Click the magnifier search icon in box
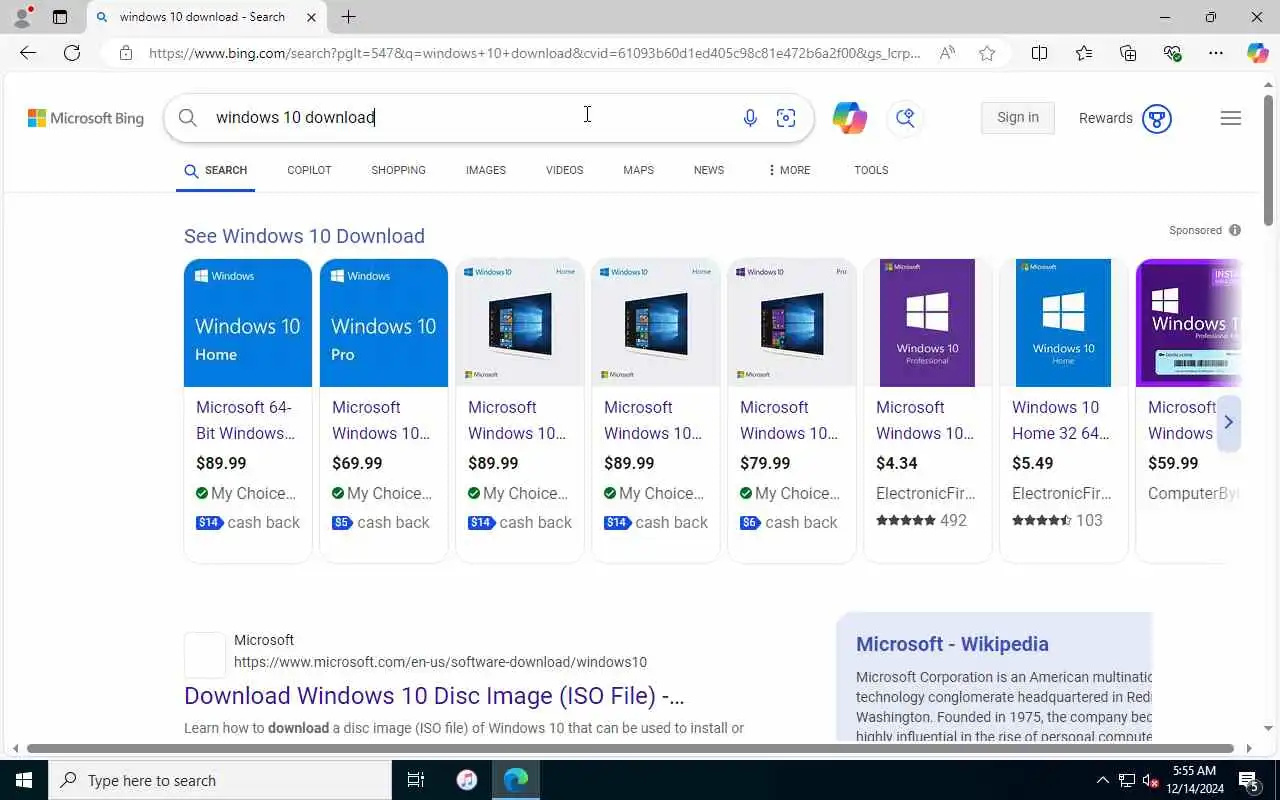Image resolution: width=1280 pixels, height=800 pixels. coord(187,117)
